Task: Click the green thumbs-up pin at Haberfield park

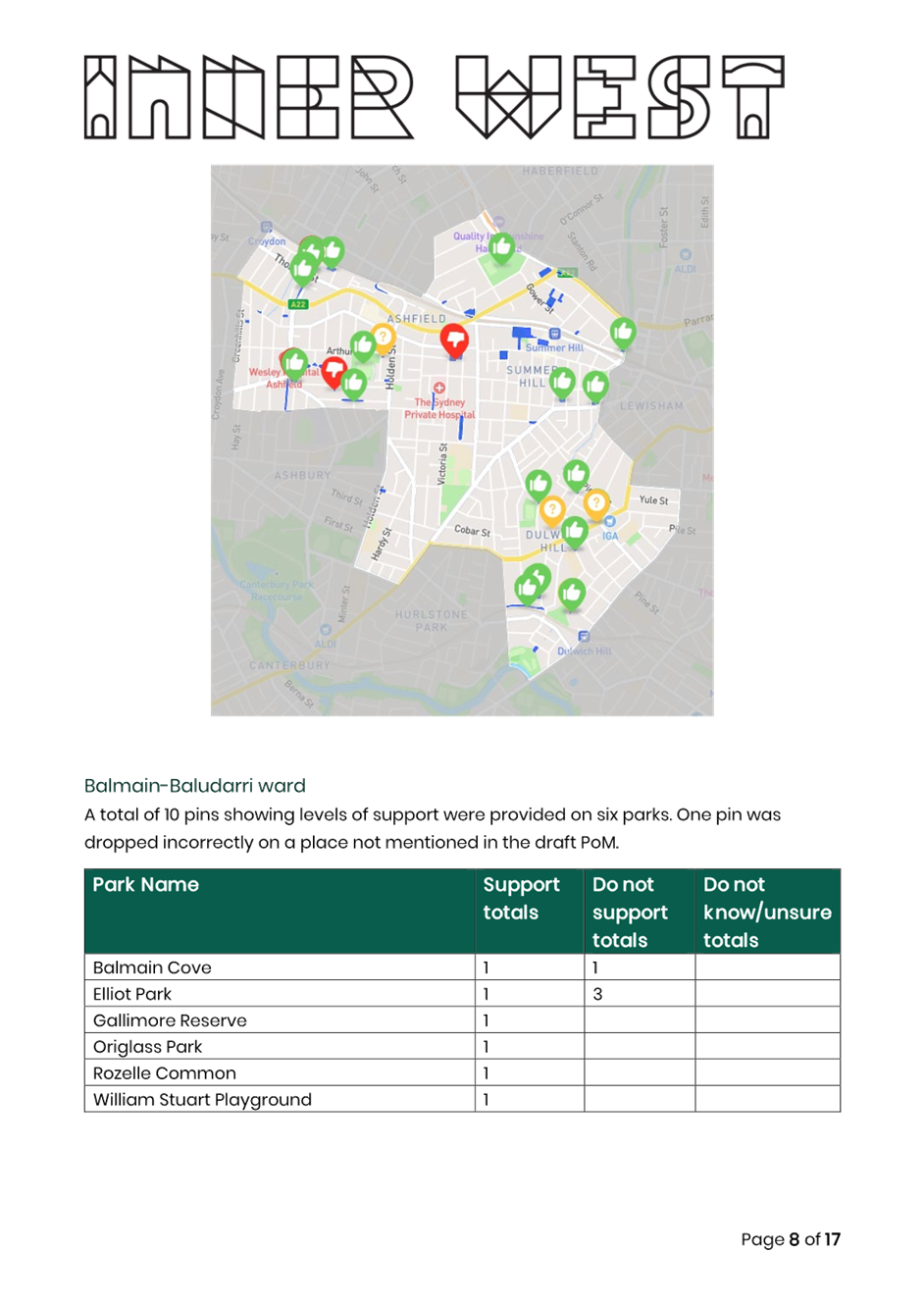Action: [501, 247]
